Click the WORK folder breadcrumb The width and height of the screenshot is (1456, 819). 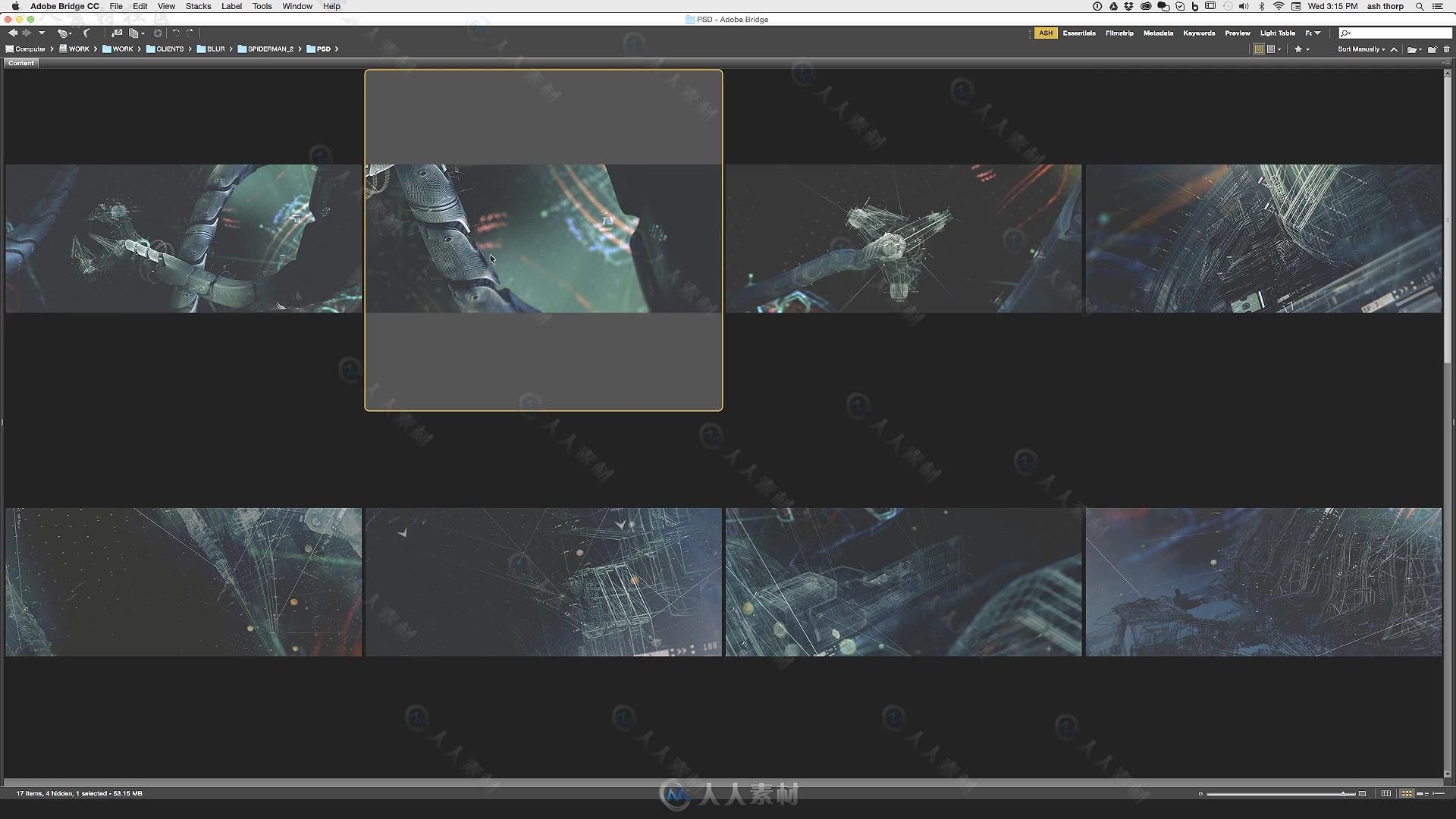click(118, 49)
